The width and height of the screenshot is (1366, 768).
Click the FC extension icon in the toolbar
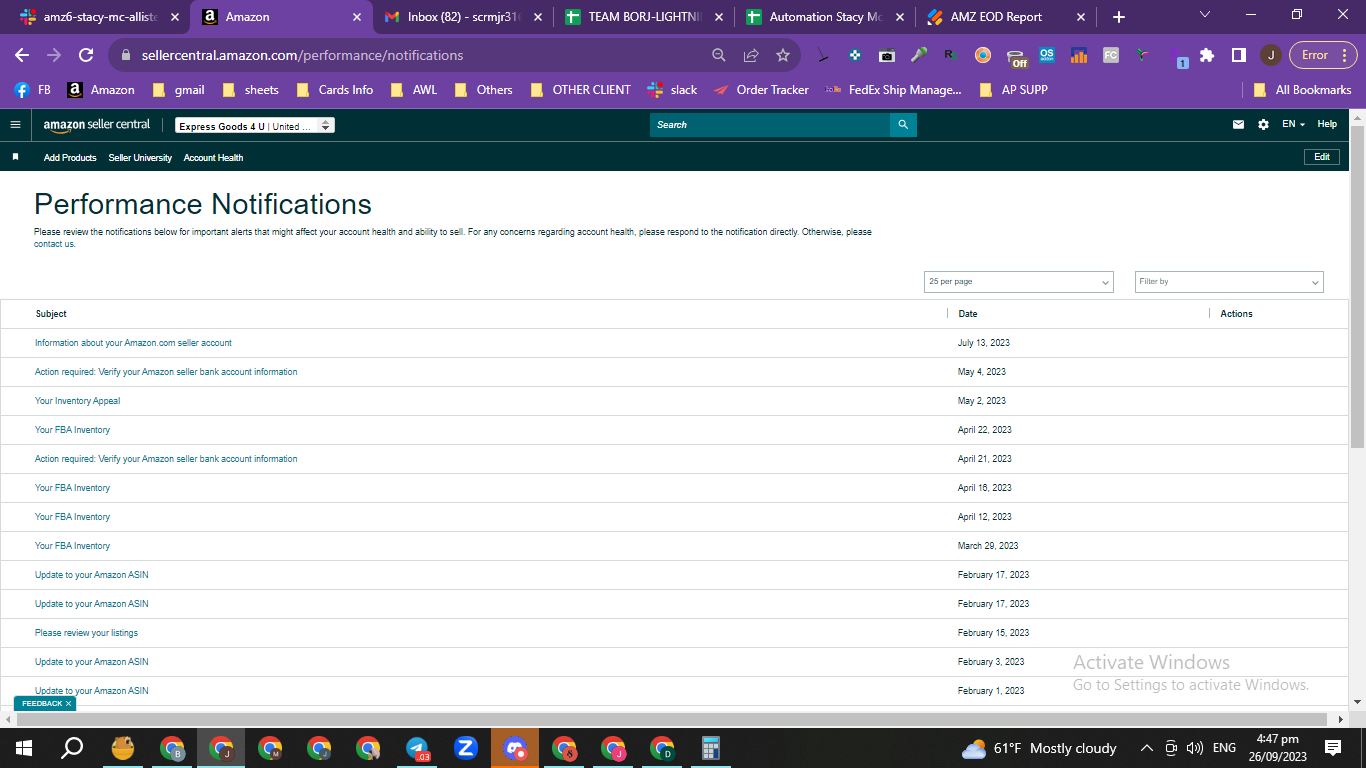click(1111, 55)
